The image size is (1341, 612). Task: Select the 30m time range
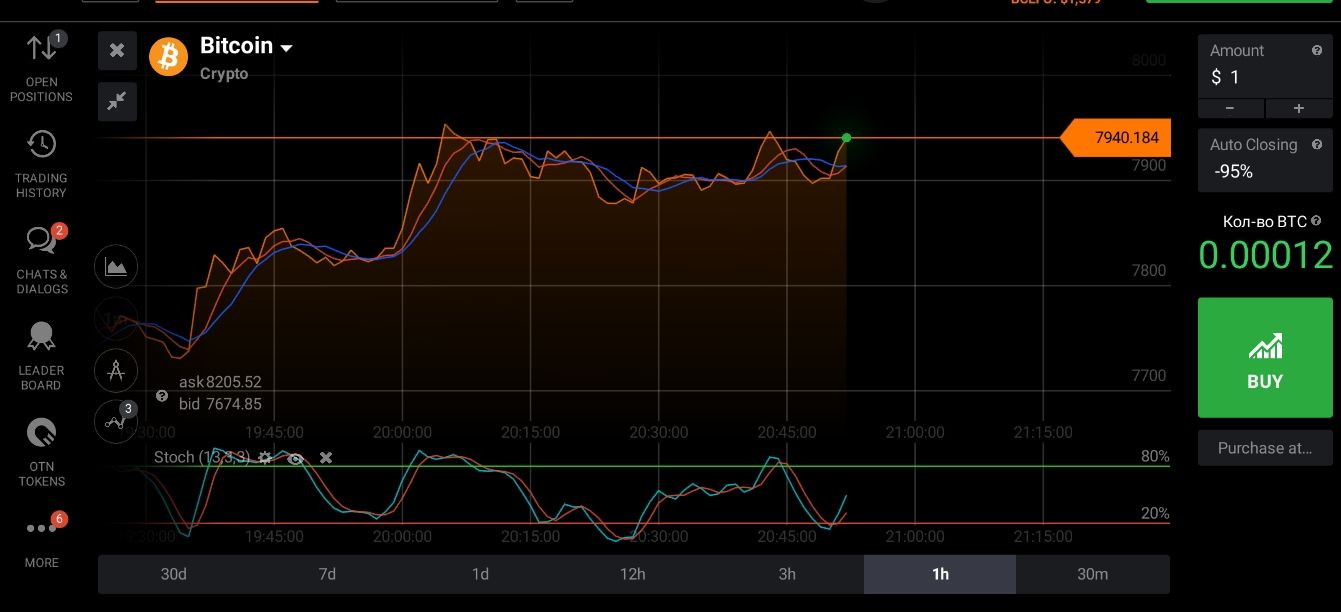coord(1093,574)
